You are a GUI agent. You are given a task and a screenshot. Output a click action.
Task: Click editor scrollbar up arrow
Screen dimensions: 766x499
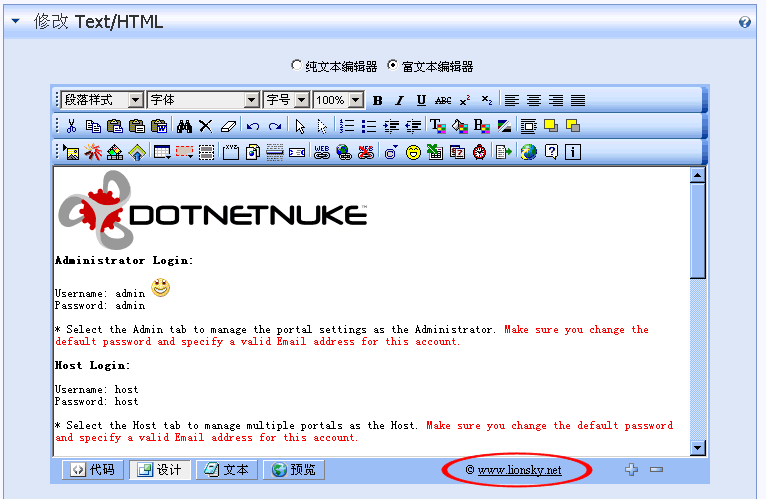click(698, 175)
